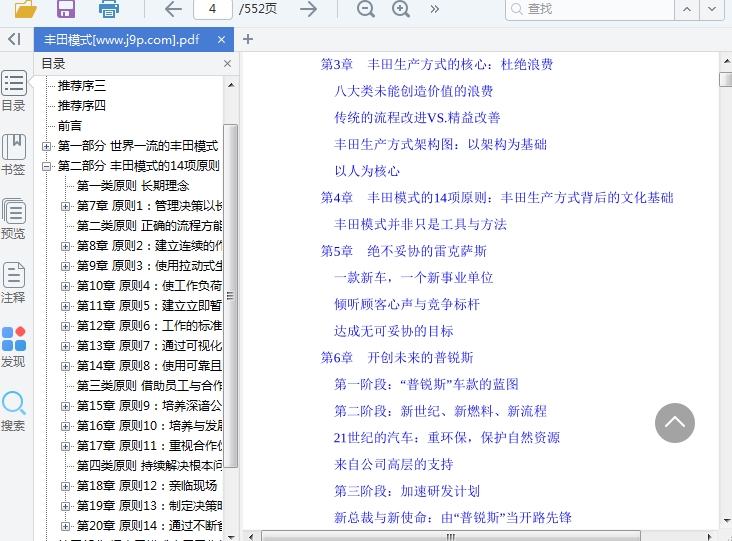Print the document with the printer icon

109,9
